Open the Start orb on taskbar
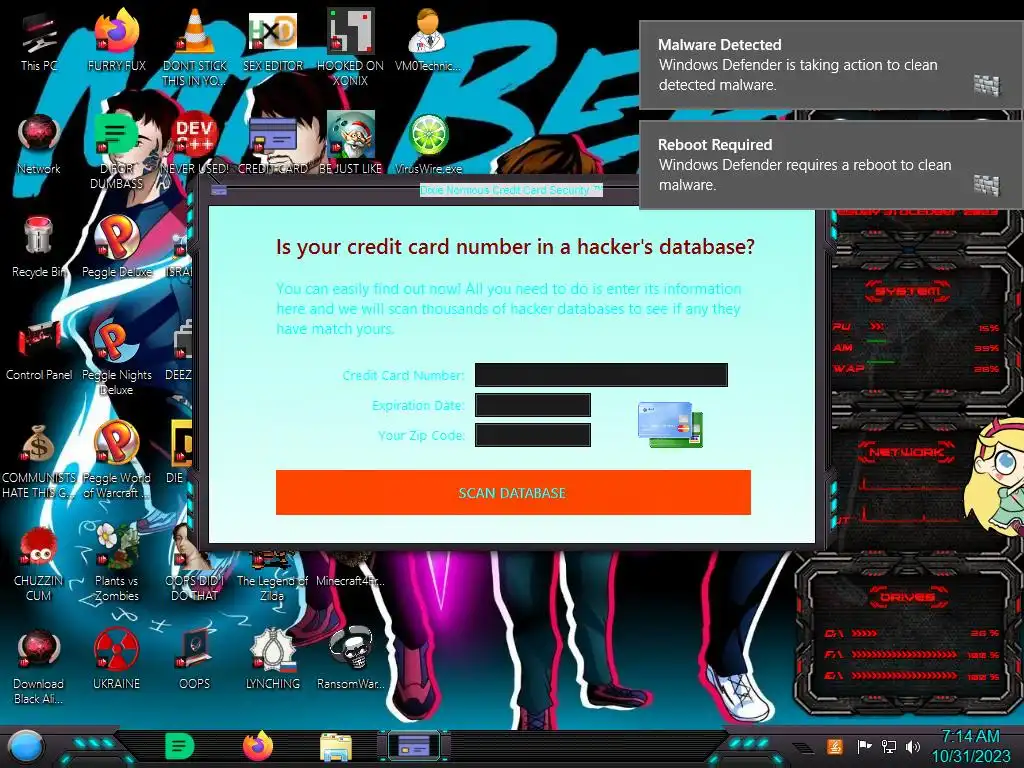 pyautogui.click(x=26, y=746)
